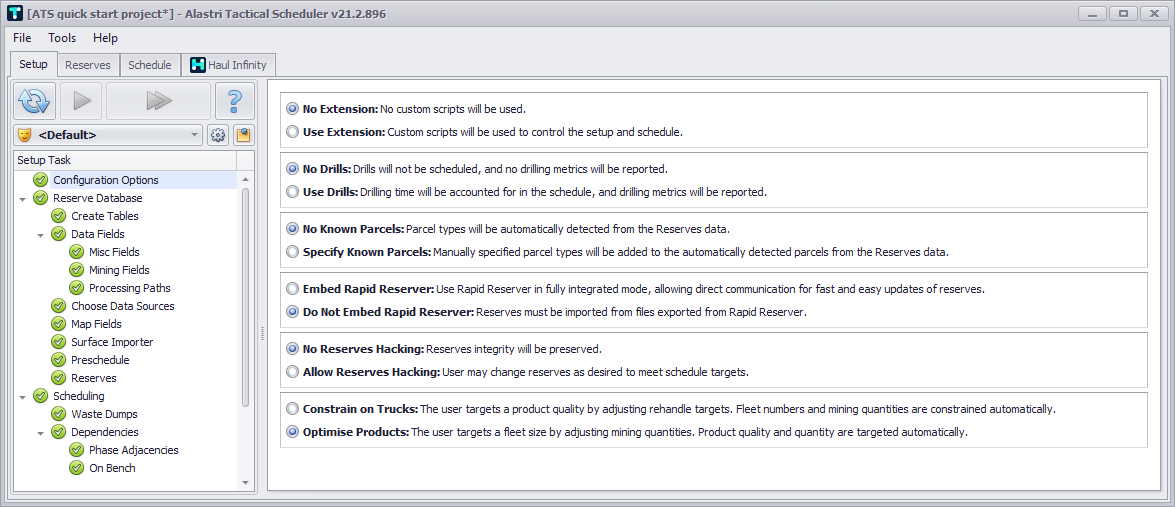
Task: Collapse the Dependencies tree node
Action: (x=41, y=432)
